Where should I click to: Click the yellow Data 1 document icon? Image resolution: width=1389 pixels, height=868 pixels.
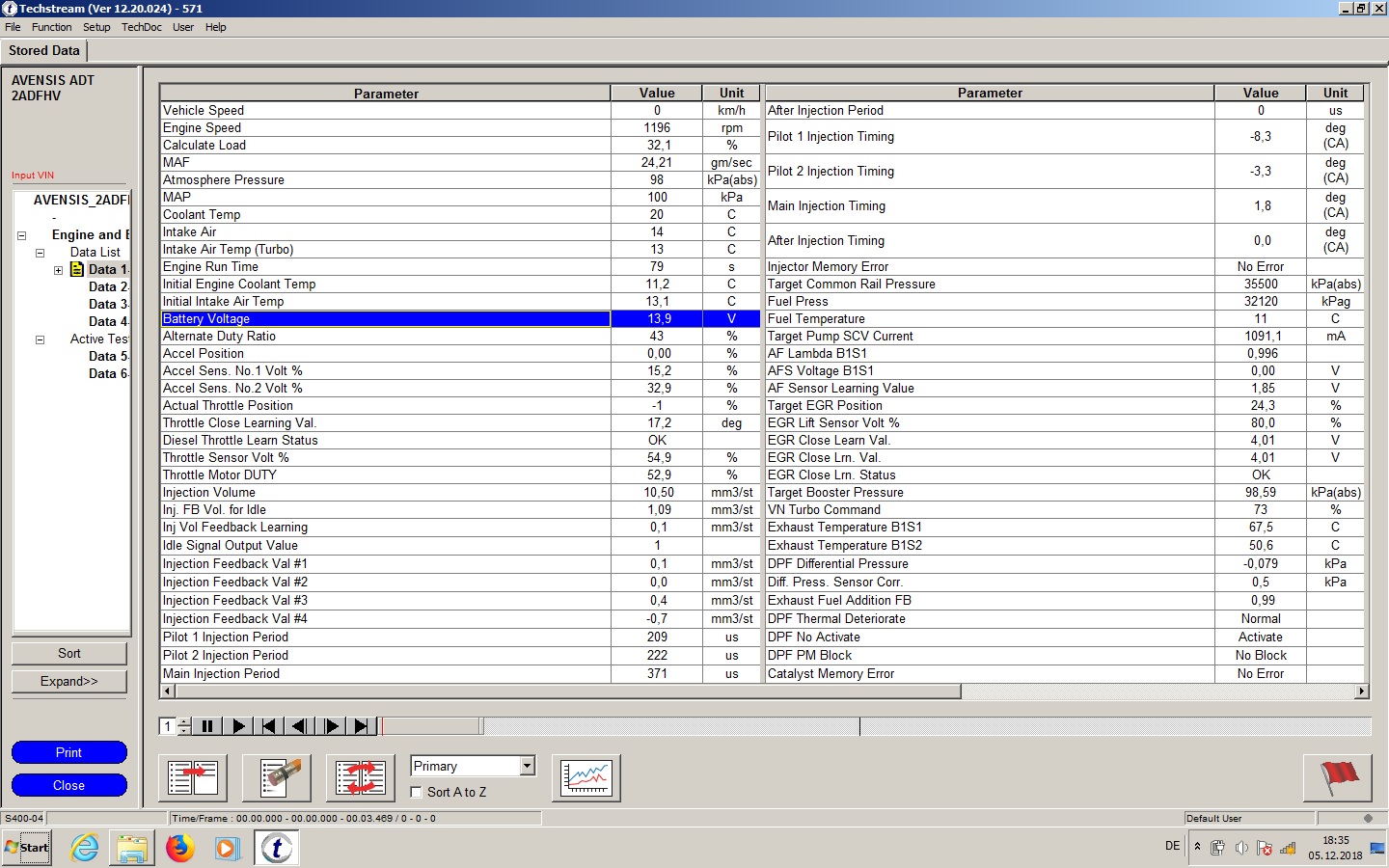coord(77,269)
